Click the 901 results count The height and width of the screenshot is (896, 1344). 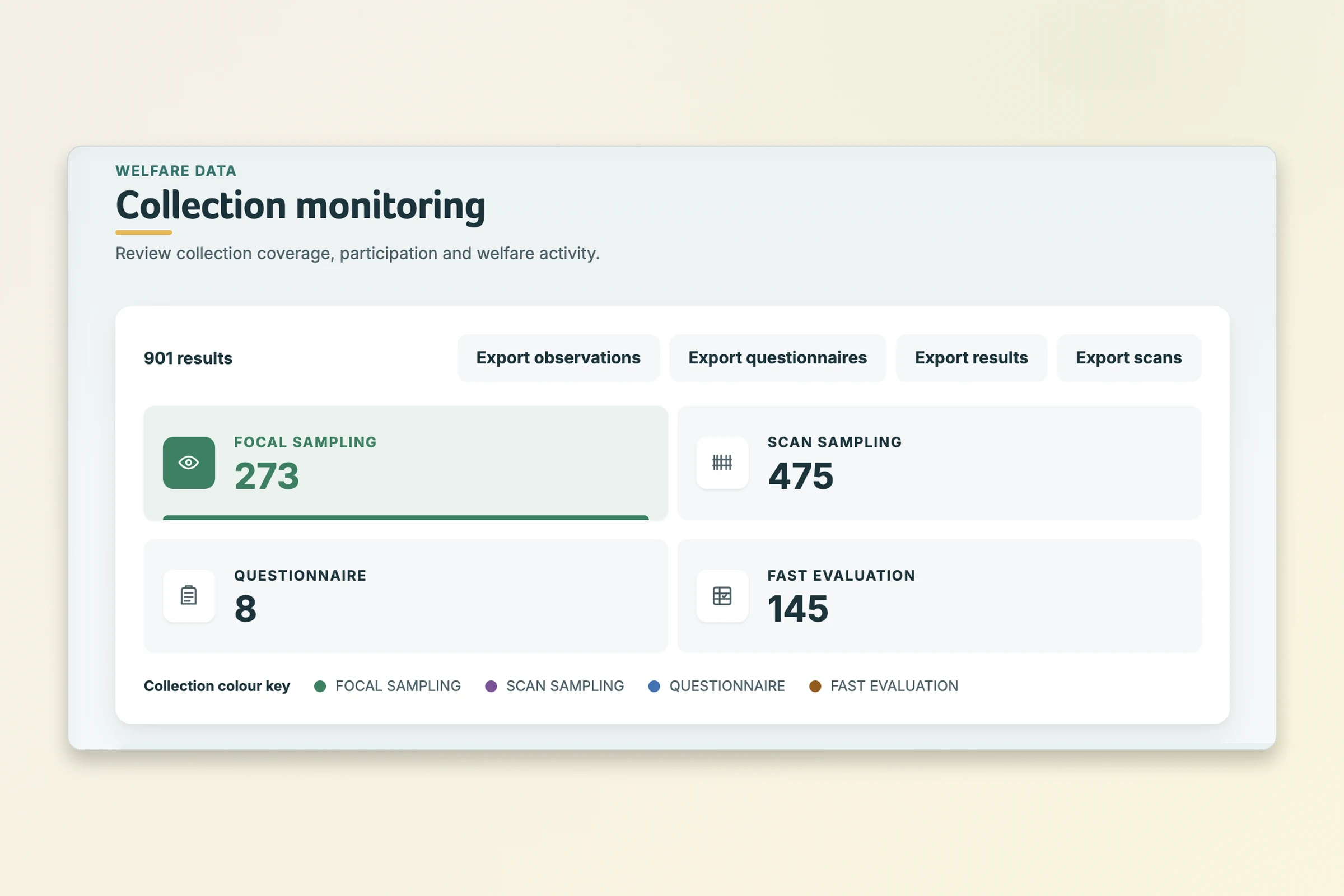[x=188, y=358]
